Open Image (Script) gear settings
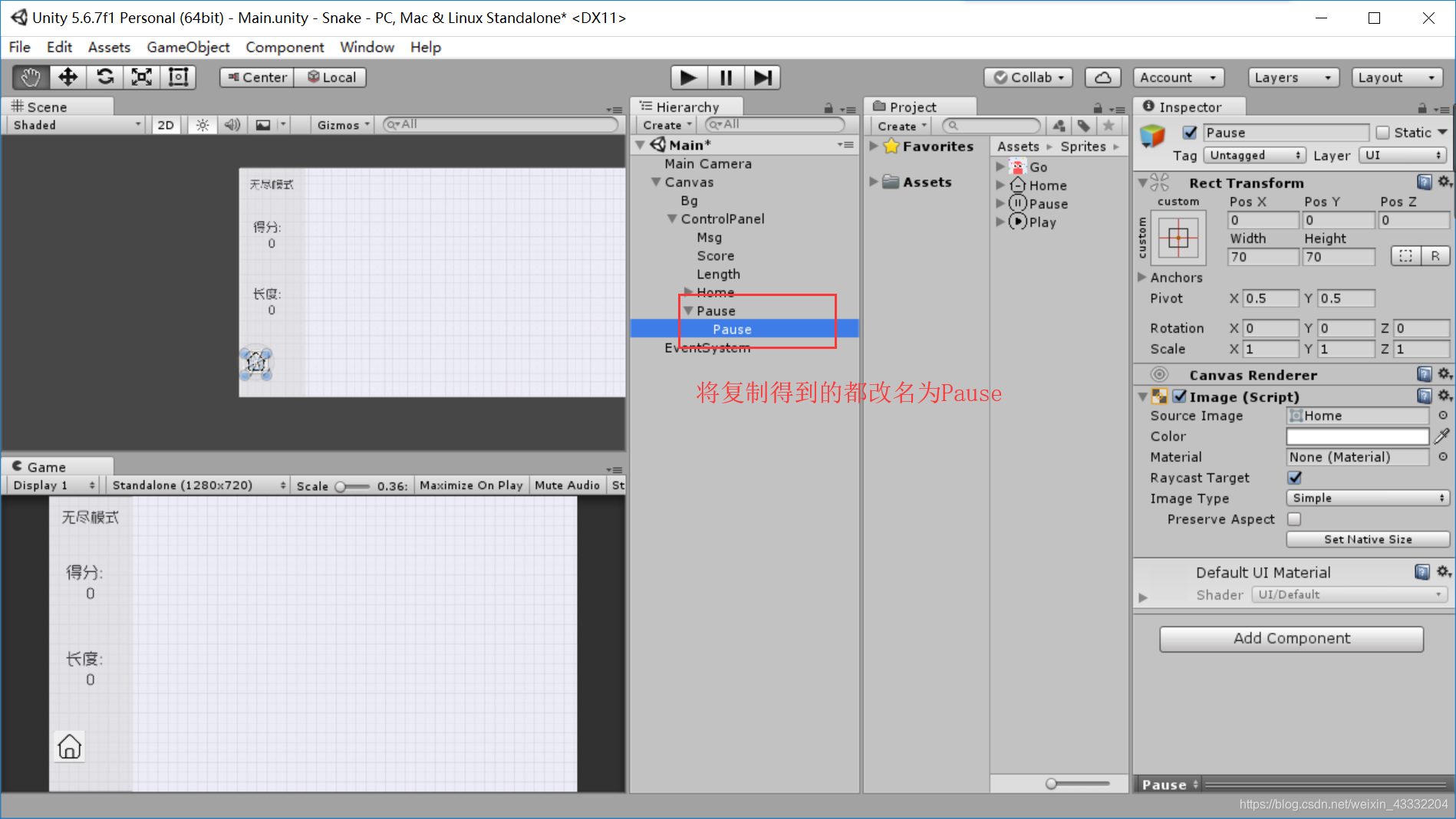The width and height of the screenshot is (1456, 819). click(1444, 396)
